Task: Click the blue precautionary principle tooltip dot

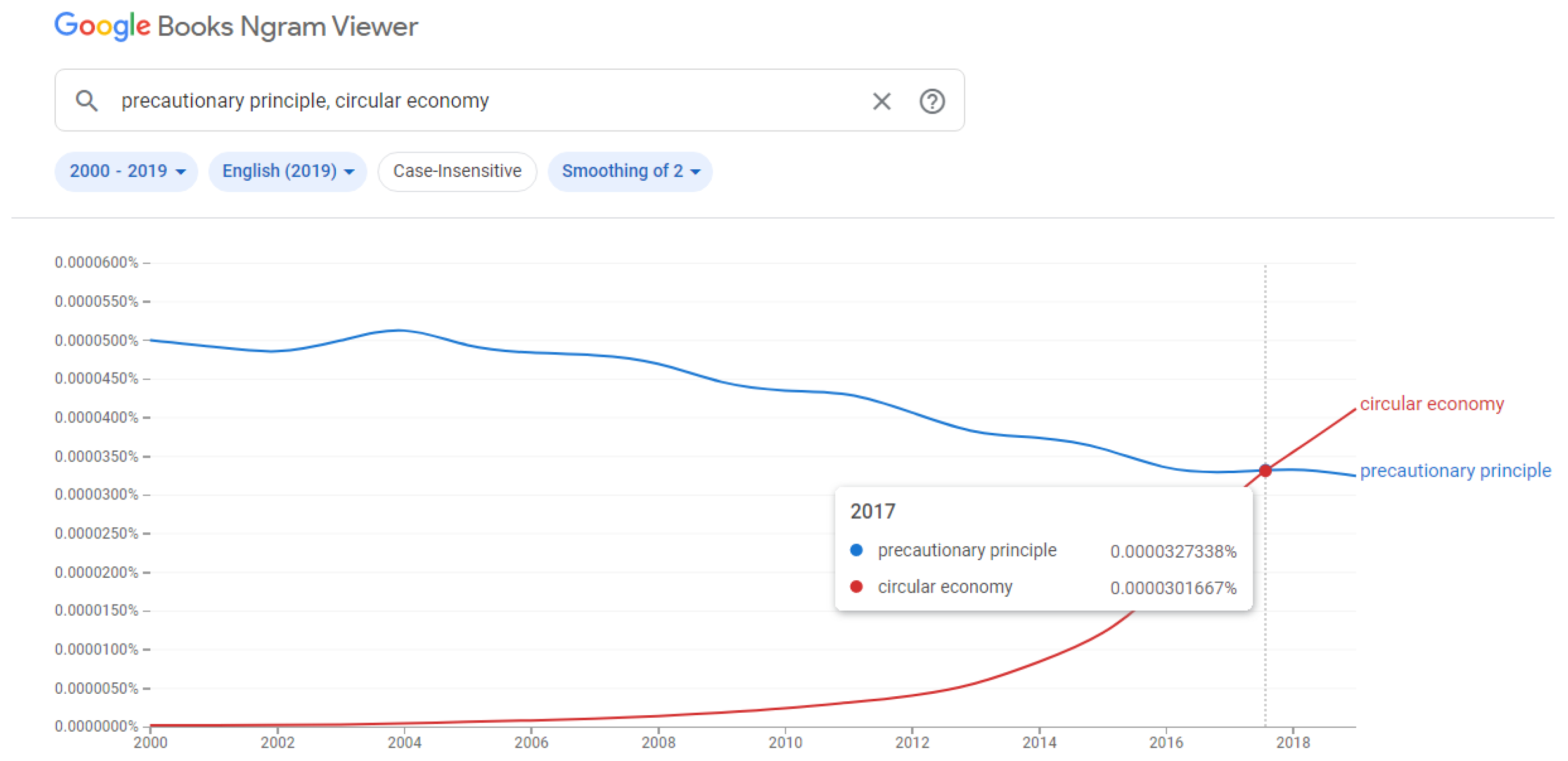Action: pos(856,550)
